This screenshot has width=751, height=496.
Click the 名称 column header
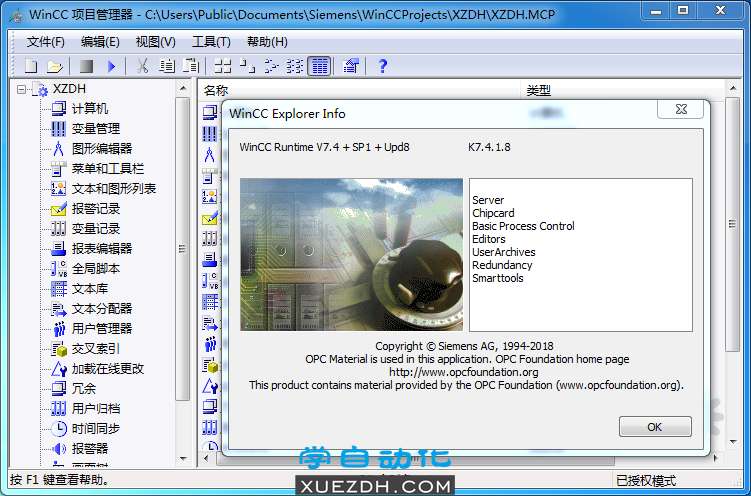(360, 90)
